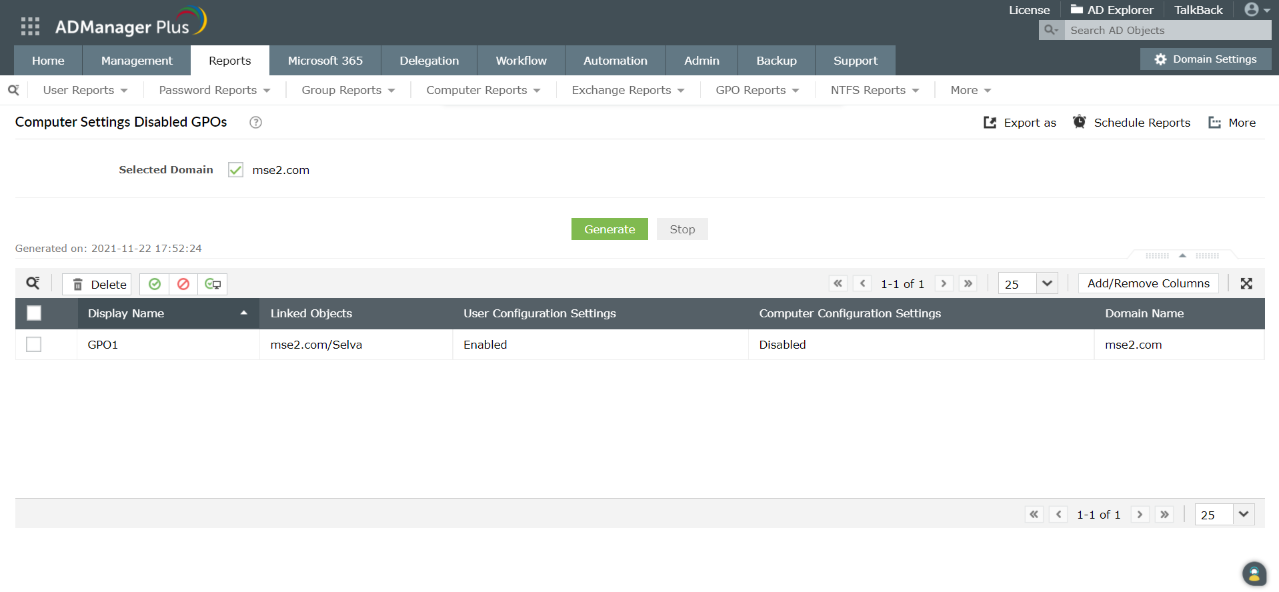
Task: Open help for Computer Settings Disabled GPOs
Action: (255, 123)
